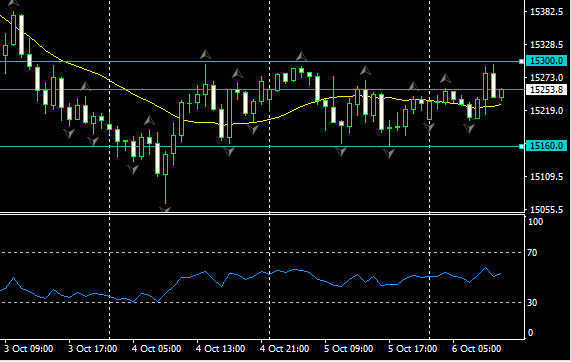The height and width of the screenshot is (362, 571).
Task: Click the 15273.0 price axis value
Action: click(547, 78)
